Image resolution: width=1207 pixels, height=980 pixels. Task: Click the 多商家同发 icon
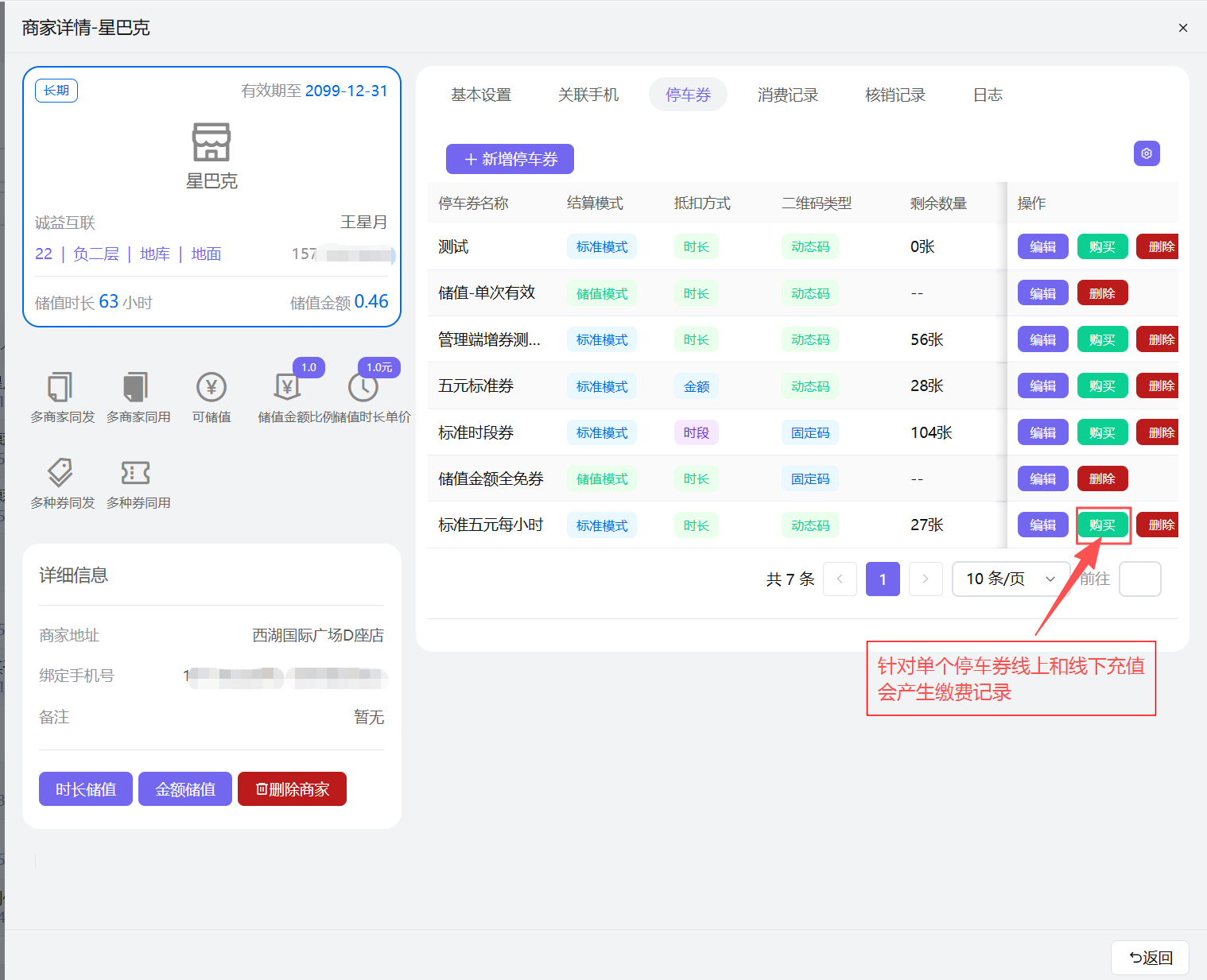point(60,388)
